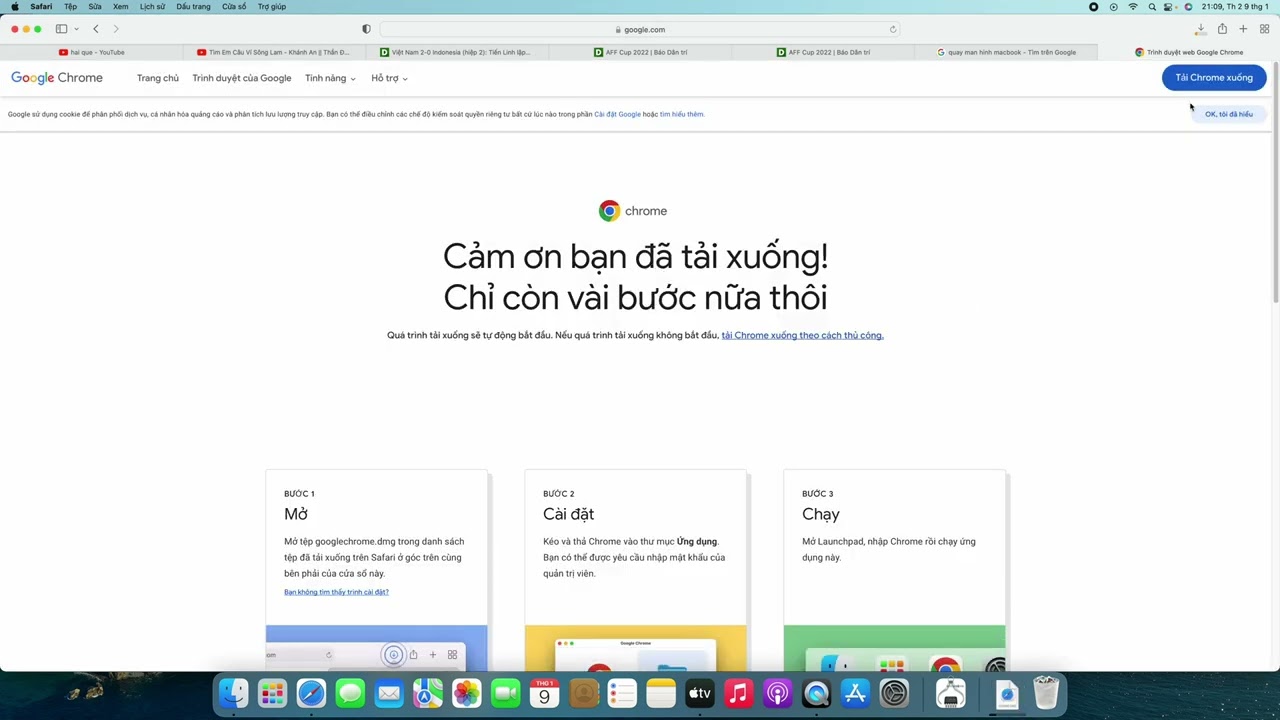The height and width of the screenshot is (720, 1280).
Task: Expand the Tính năng dropdown
Action: 330,78
